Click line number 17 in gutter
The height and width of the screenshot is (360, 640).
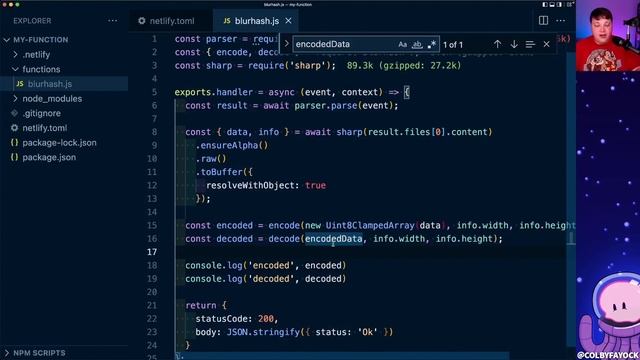[152, 252]
